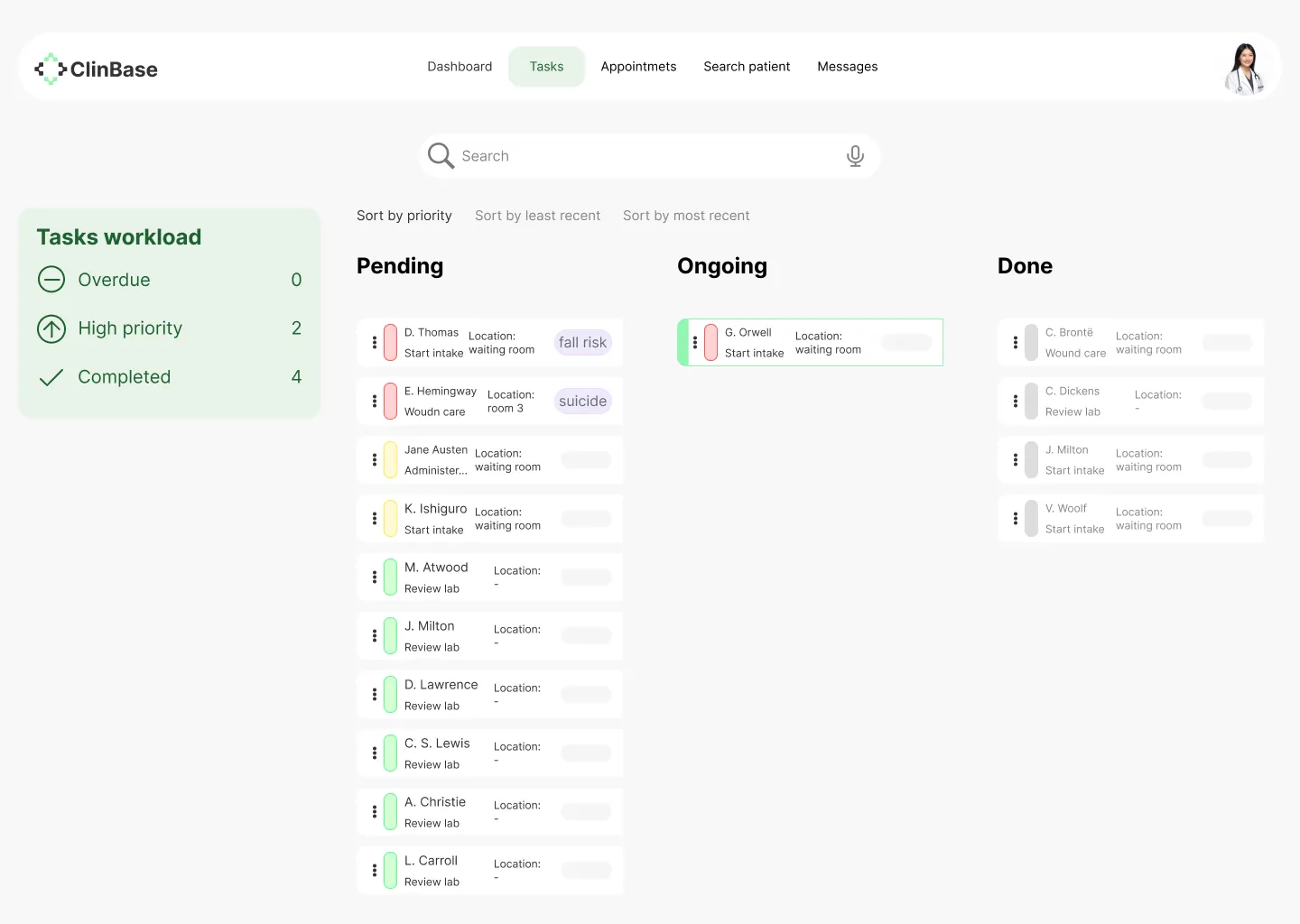Select Sort by most recent option

click(x=686, y=216)
